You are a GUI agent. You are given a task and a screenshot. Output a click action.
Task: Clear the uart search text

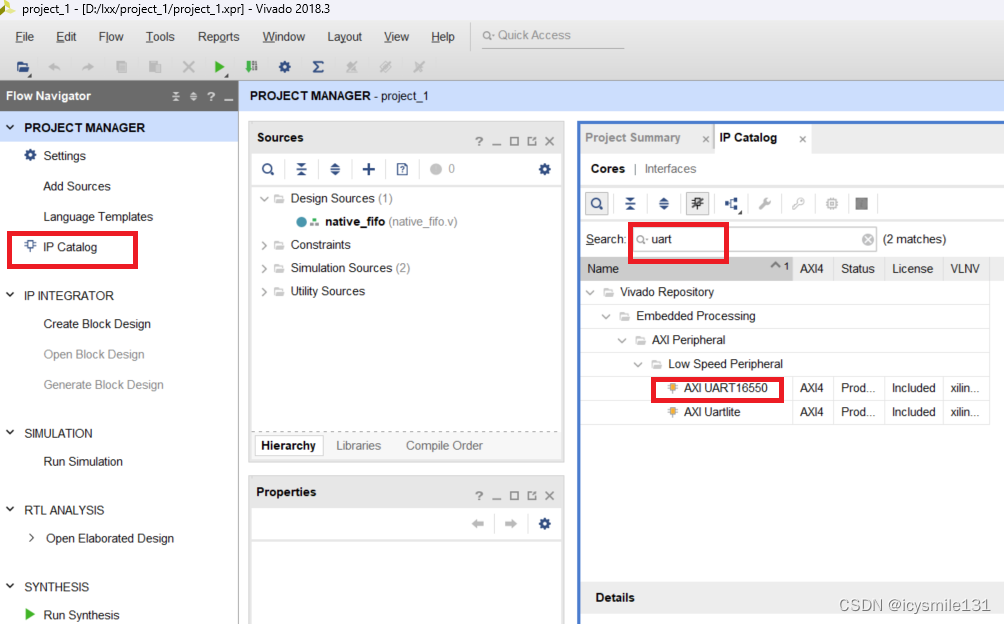(867, 239)
